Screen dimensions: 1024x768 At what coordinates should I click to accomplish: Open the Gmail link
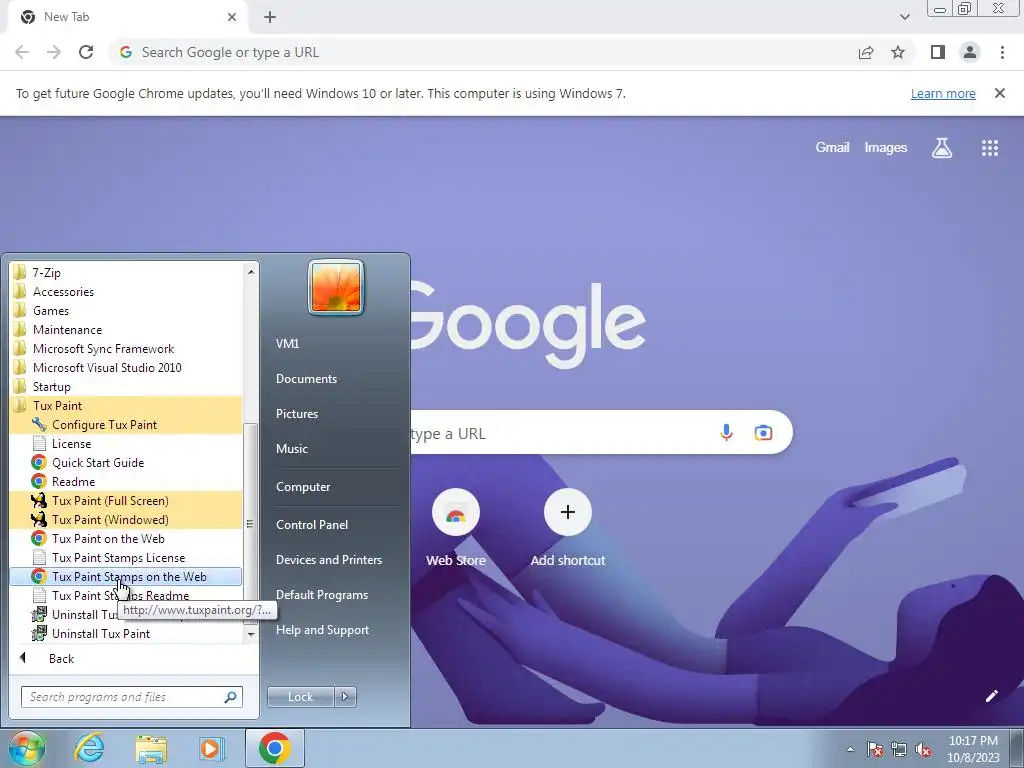coord(832,148)
